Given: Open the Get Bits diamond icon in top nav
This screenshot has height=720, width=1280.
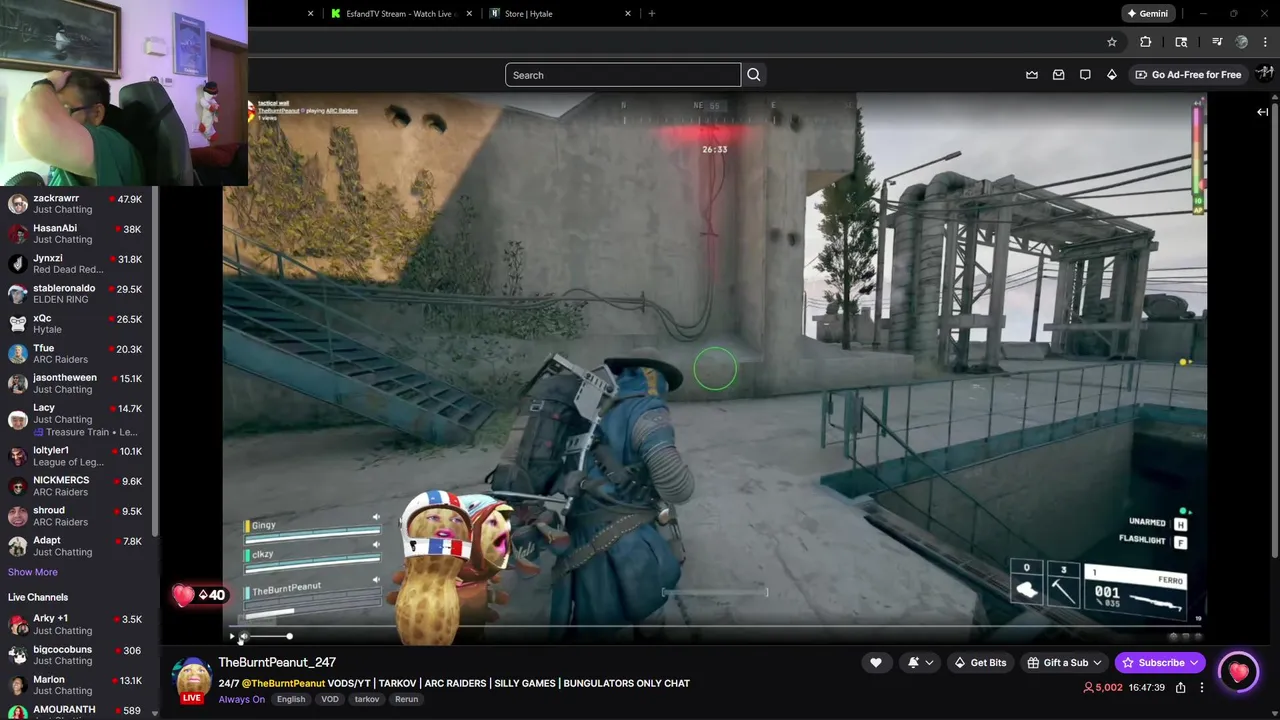Looking at the screenshot, I should point(1111,75).
